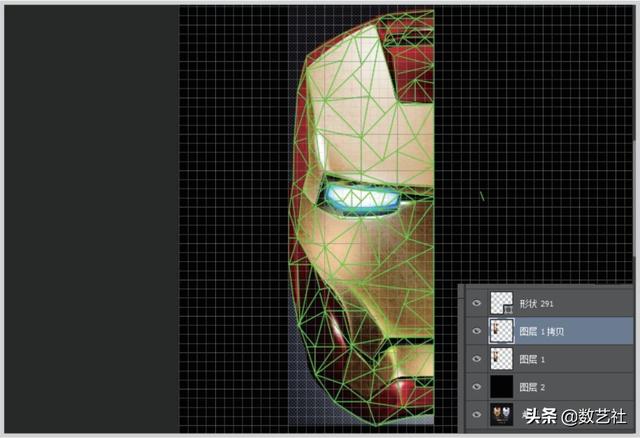Click the black thumbnail of 图层 2
640x438 pixels.
(x=501, y=387)
